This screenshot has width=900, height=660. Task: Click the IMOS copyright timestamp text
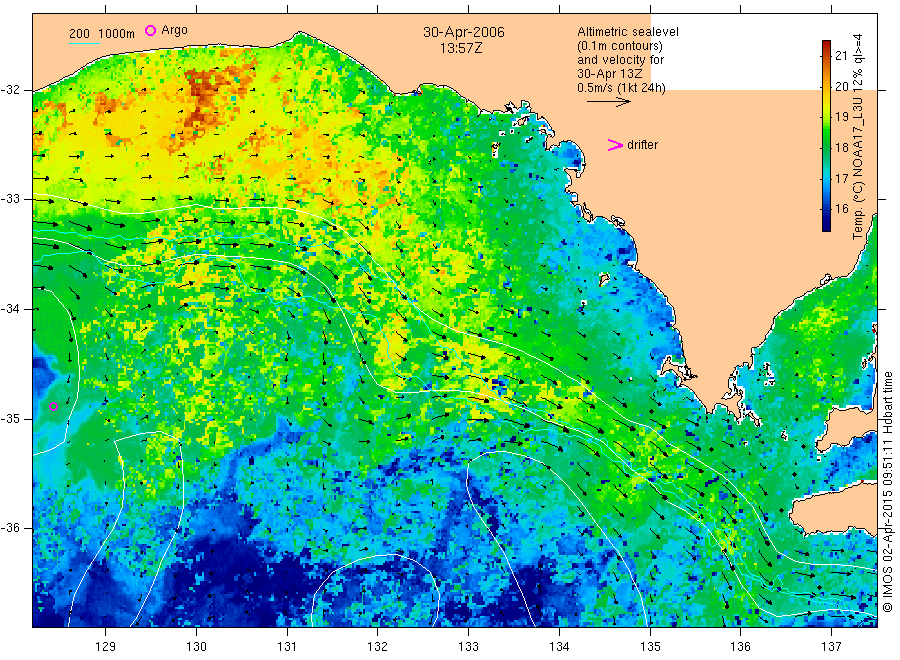click(887, 492)
